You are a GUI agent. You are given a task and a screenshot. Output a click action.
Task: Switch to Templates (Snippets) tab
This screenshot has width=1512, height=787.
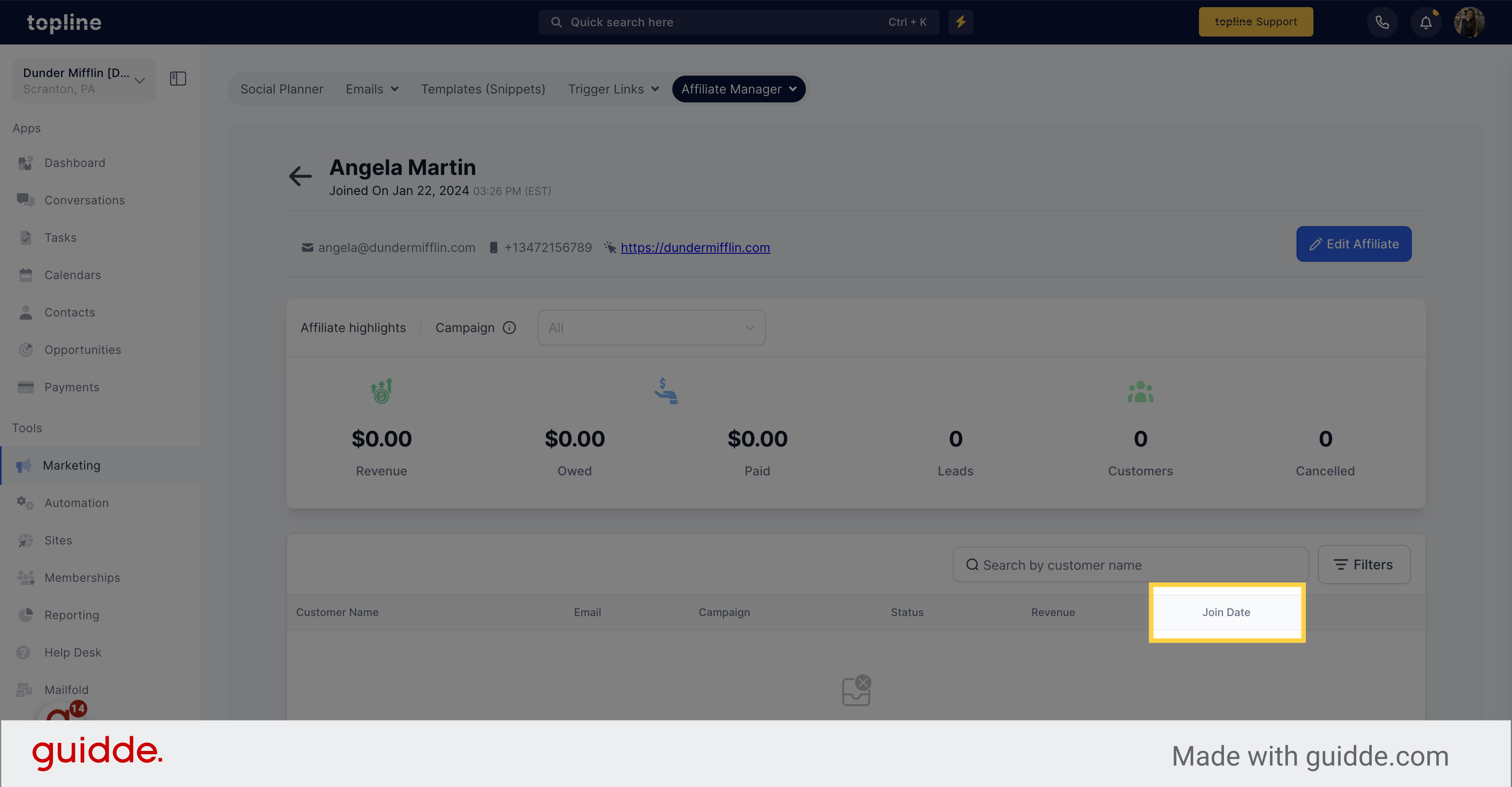point(483,89)
